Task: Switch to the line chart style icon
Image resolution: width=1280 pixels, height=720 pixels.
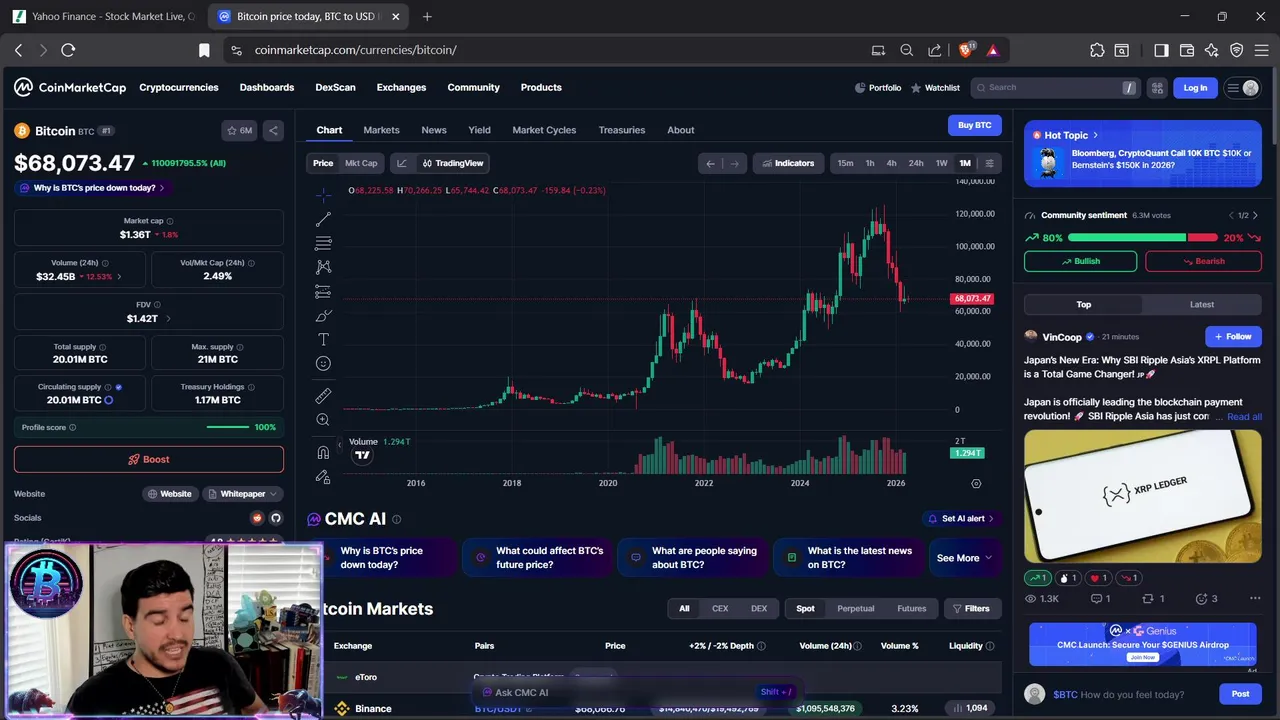Action: coord(402,163)
